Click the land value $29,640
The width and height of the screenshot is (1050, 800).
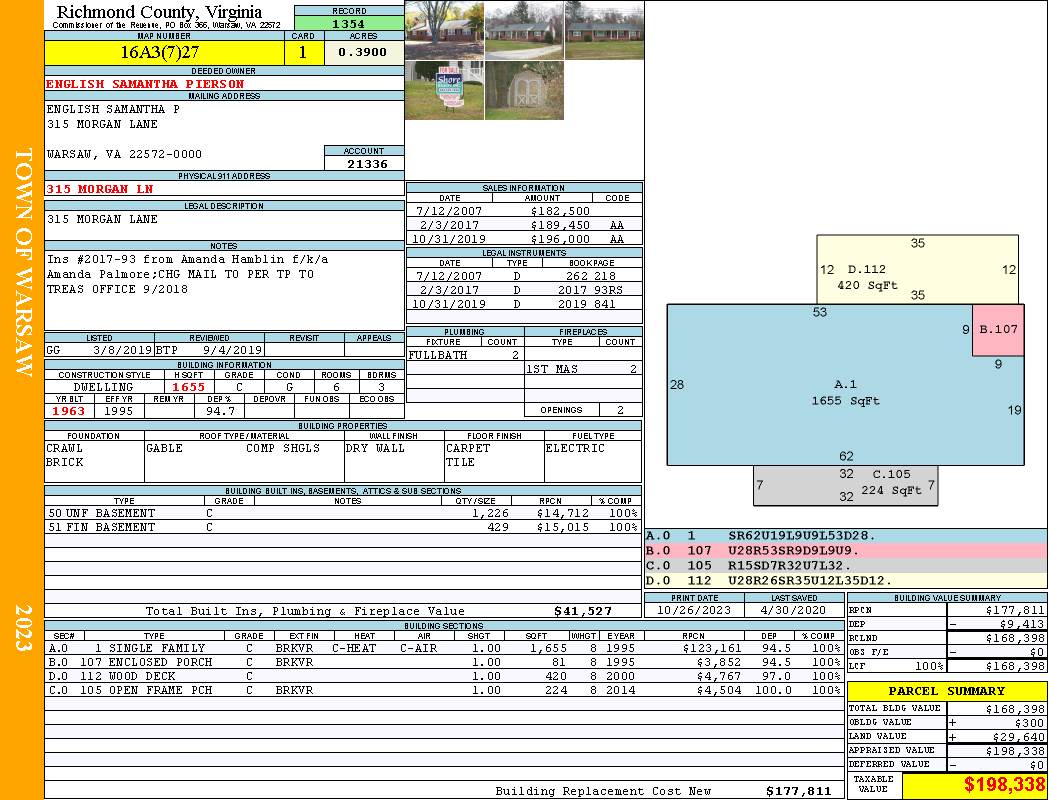tap(1018, 737)
